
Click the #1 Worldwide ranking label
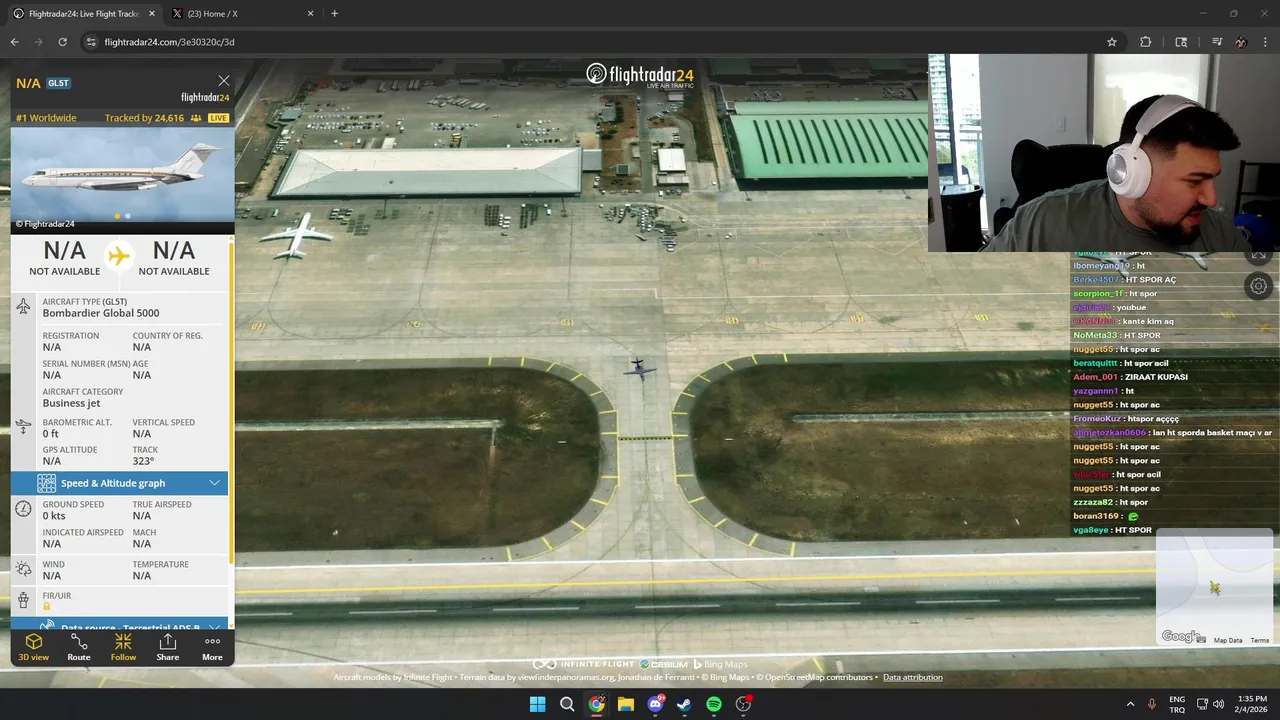click(46, 118)
